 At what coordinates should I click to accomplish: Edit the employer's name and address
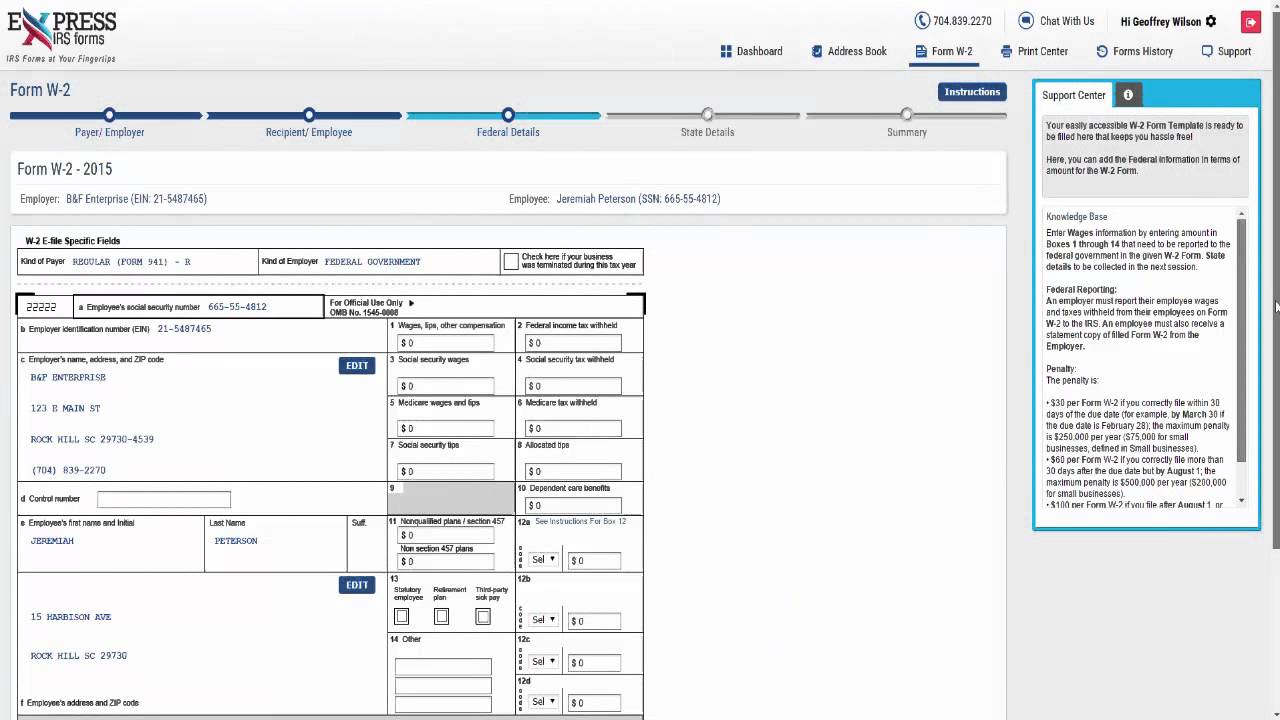pyautogui.click(x=357, y=366)
